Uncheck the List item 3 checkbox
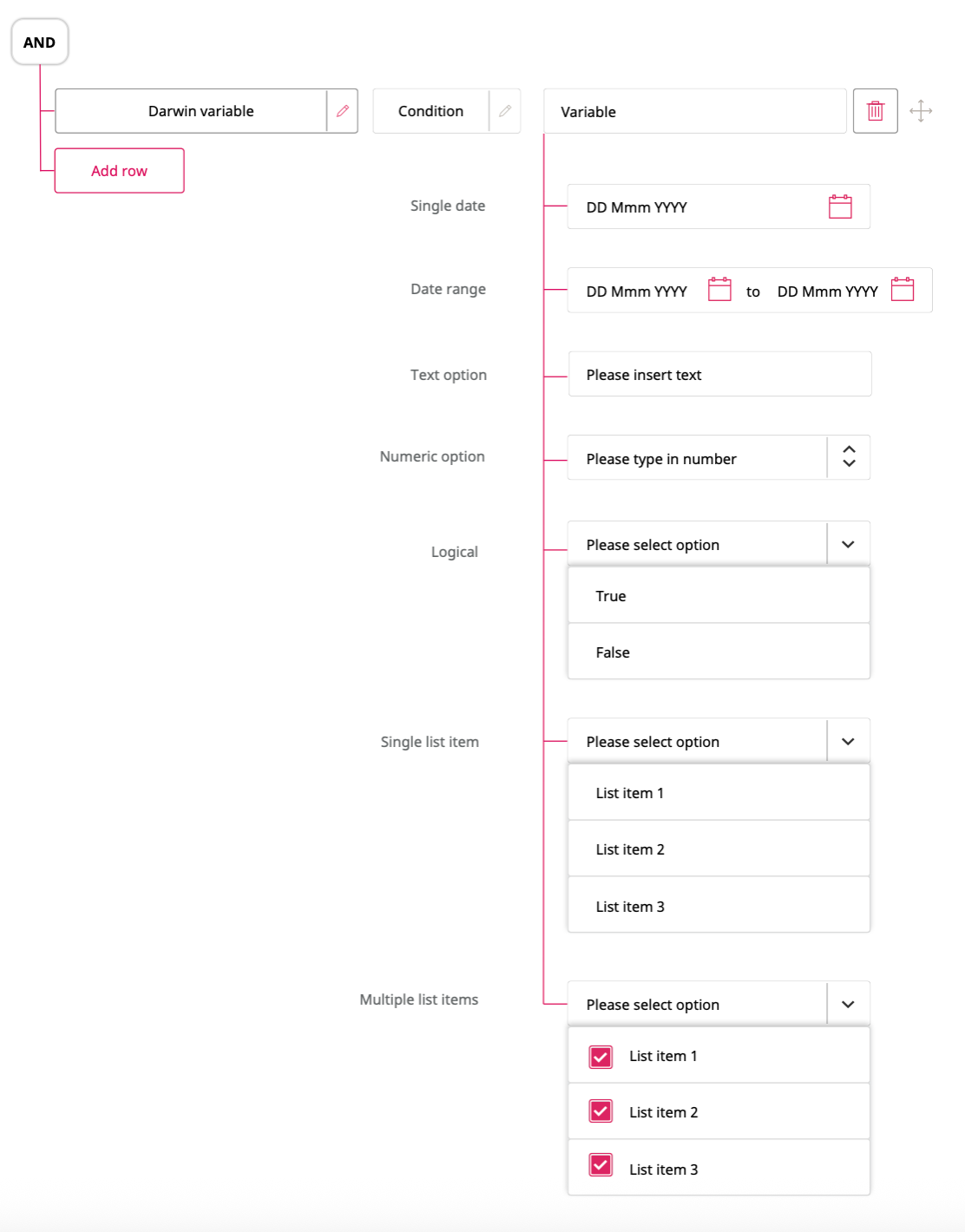Screen dimensions: 965x1232 point(601,1165)
